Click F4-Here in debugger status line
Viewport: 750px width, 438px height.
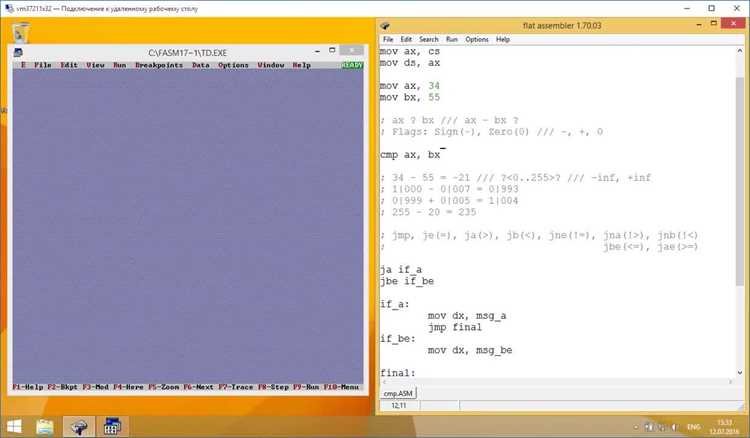coord(128,387)
